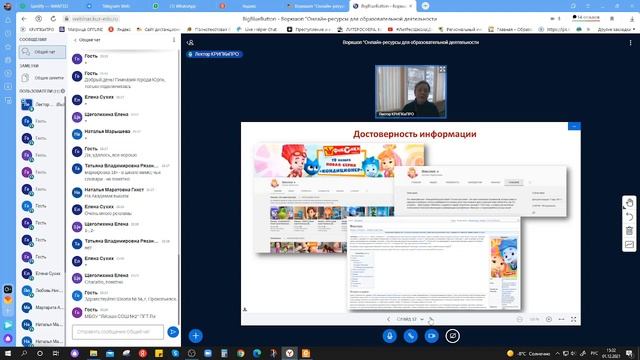
Task: Click Наталья Марышева's chat message name
Action: (107, 131)
